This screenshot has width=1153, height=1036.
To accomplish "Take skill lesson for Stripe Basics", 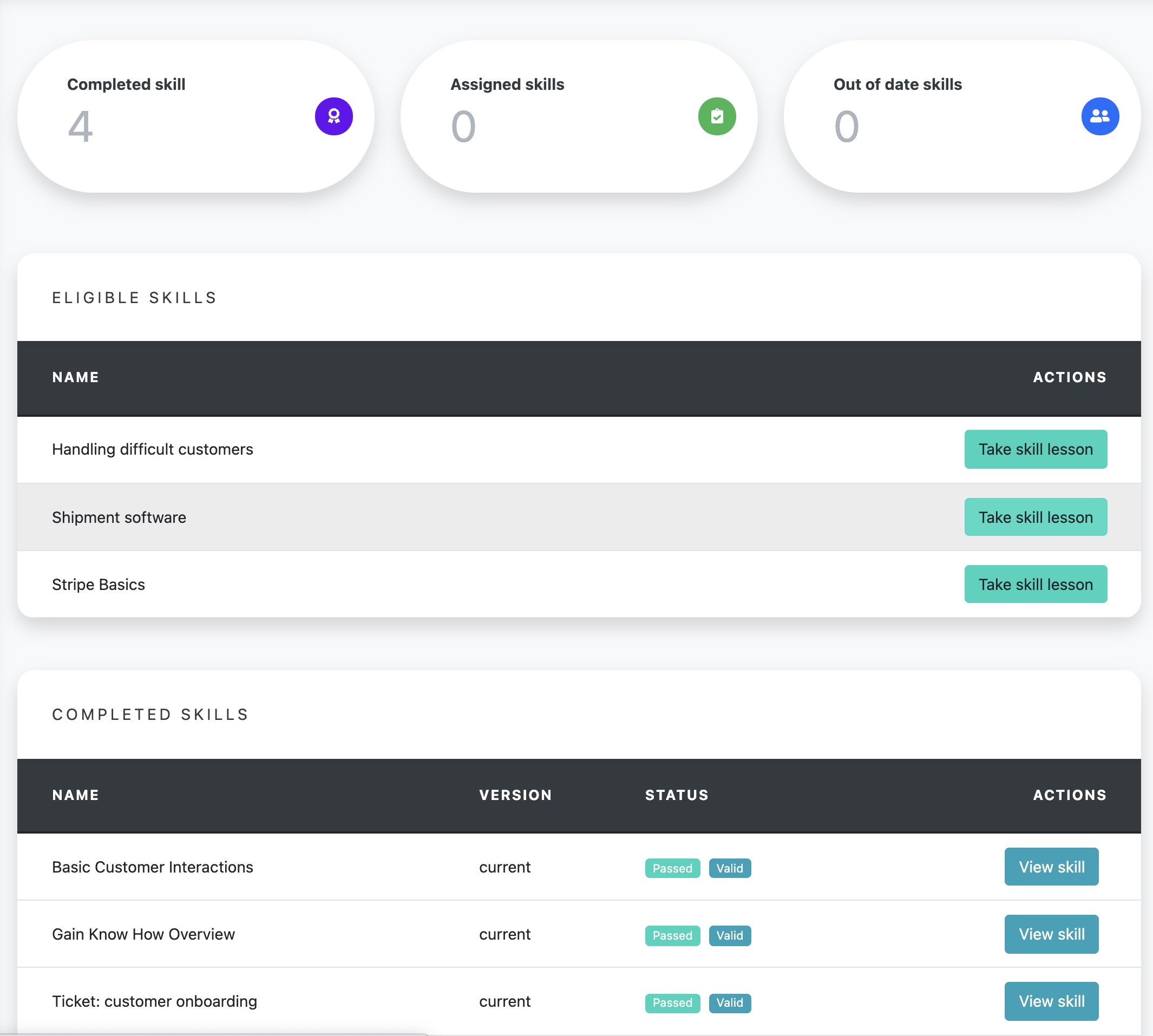I will pos(1035,584).
